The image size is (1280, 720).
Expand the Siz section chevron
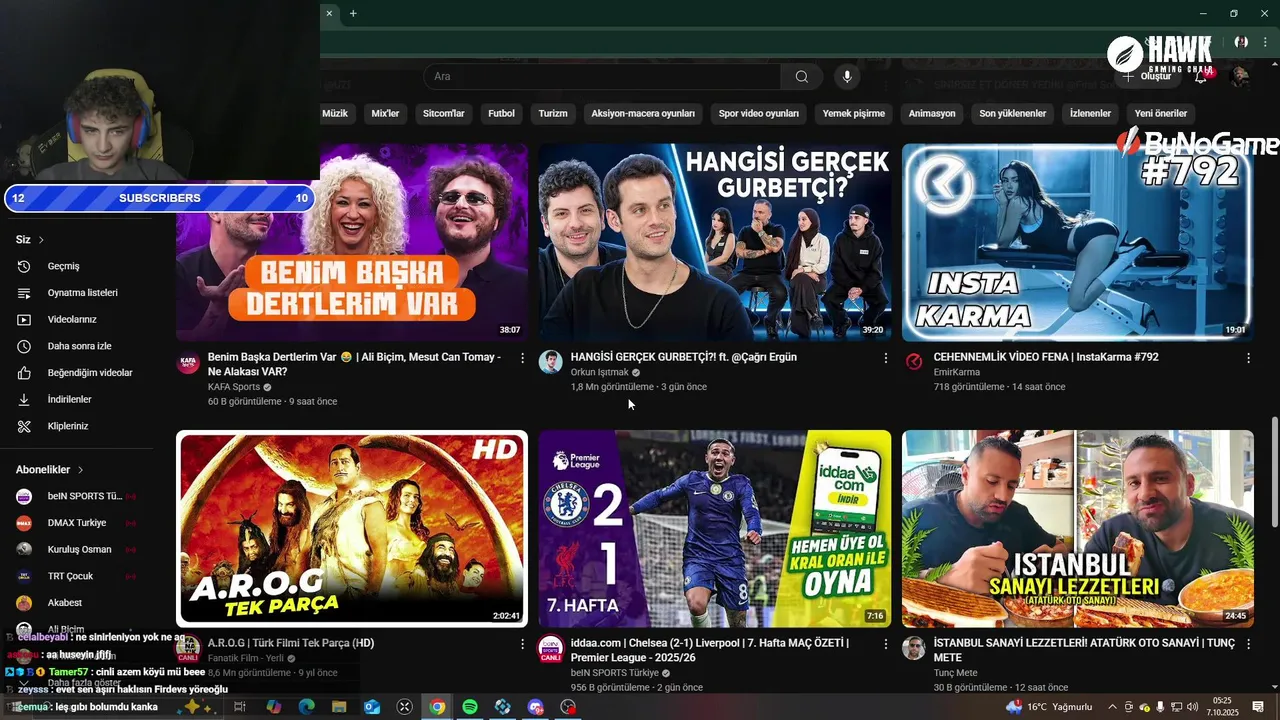click(x=41, y=240)
